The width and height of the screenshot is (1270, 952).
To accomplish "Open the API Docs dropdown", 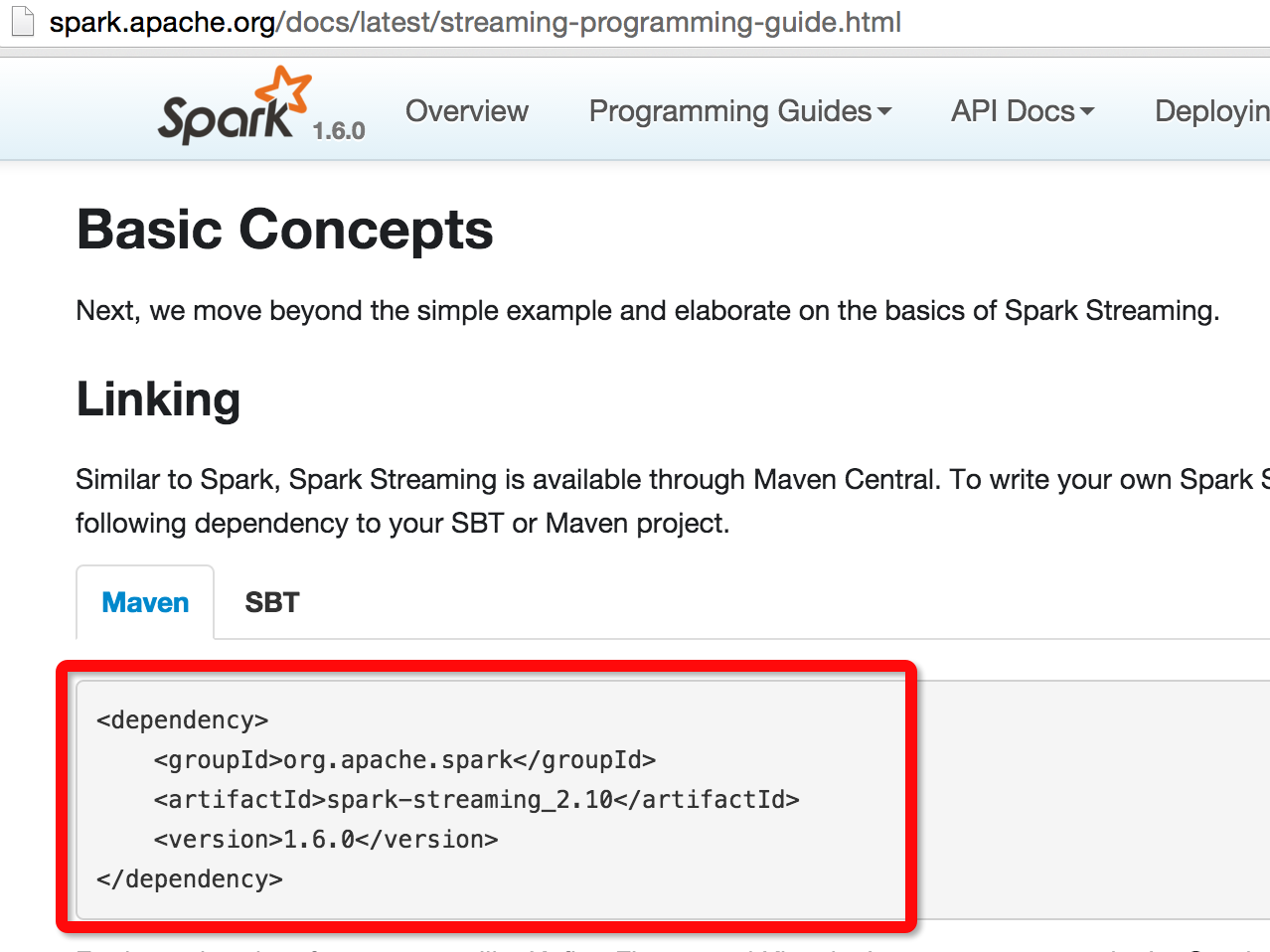I will pos(1023,111).
